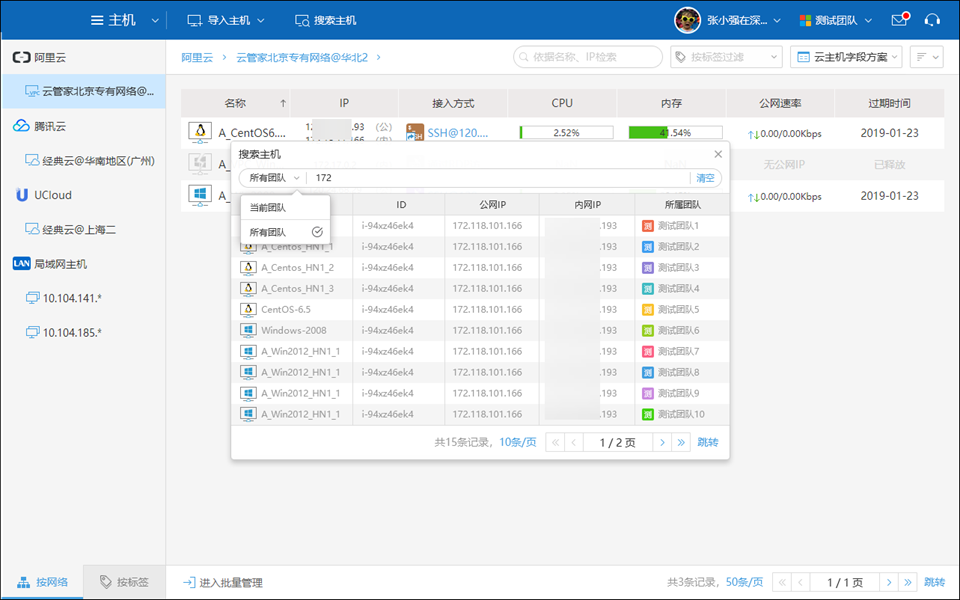Screen dimensions: 960x600
Task: Open the 测试团队 team menu
Action: click(838, 19)
